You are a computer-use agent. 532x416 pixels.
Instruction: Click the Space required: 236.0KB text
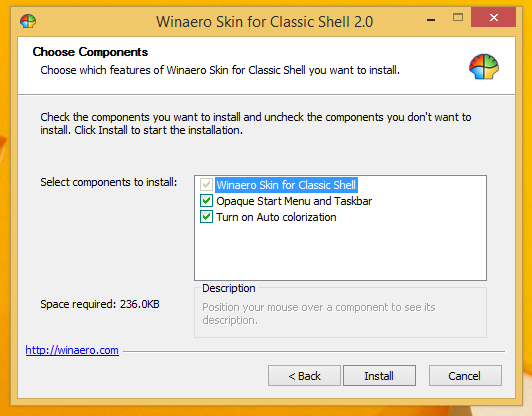point(100,304)
